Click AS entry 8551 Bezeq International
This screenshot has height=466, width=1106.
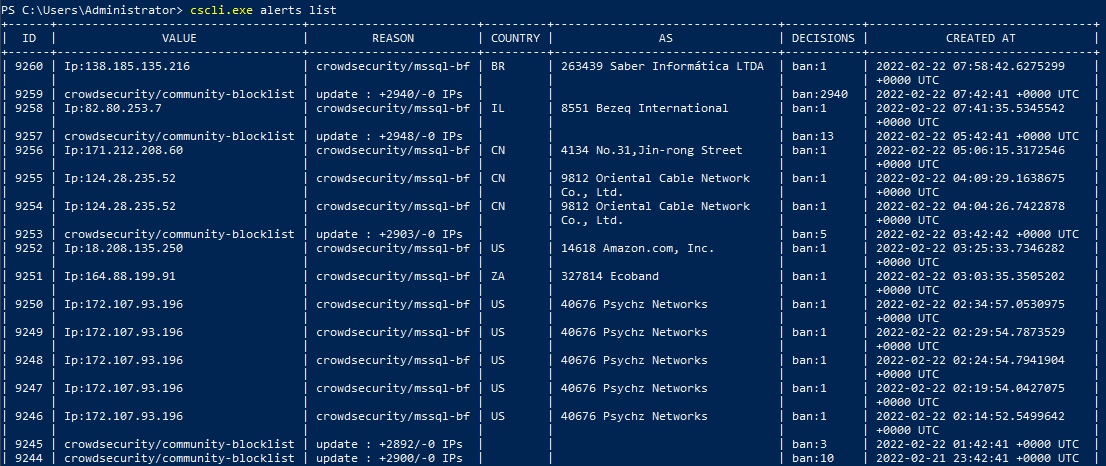point(645,108)
